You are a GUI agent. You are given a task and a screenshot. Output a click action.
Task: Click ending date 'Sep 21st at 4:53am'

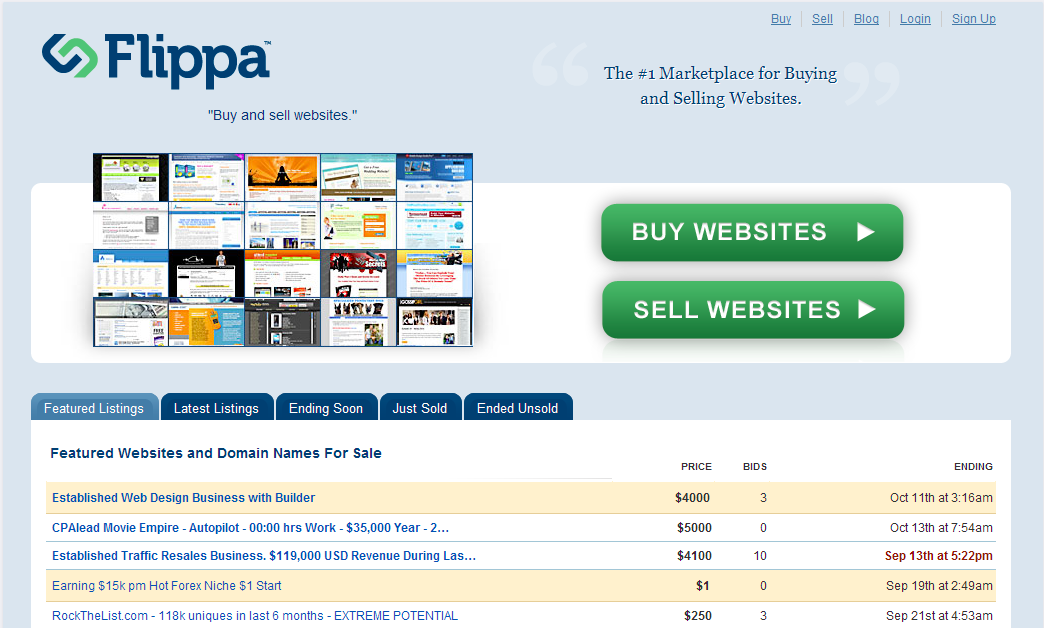point(939,615)
